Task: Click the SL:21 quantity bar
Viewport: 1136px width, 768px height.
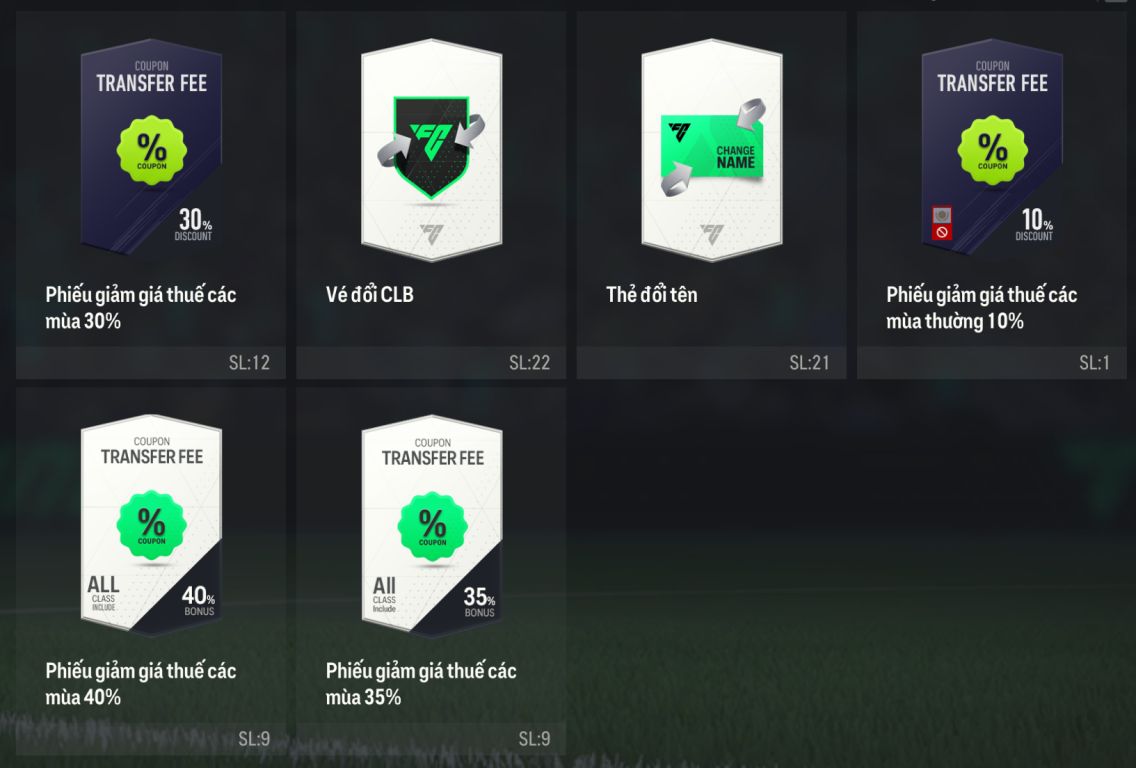Action: click(711, 362)
